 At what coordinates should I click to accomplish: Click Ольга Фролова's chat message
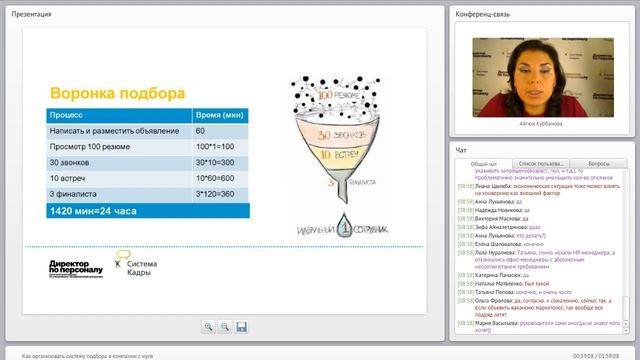[535, 308]
